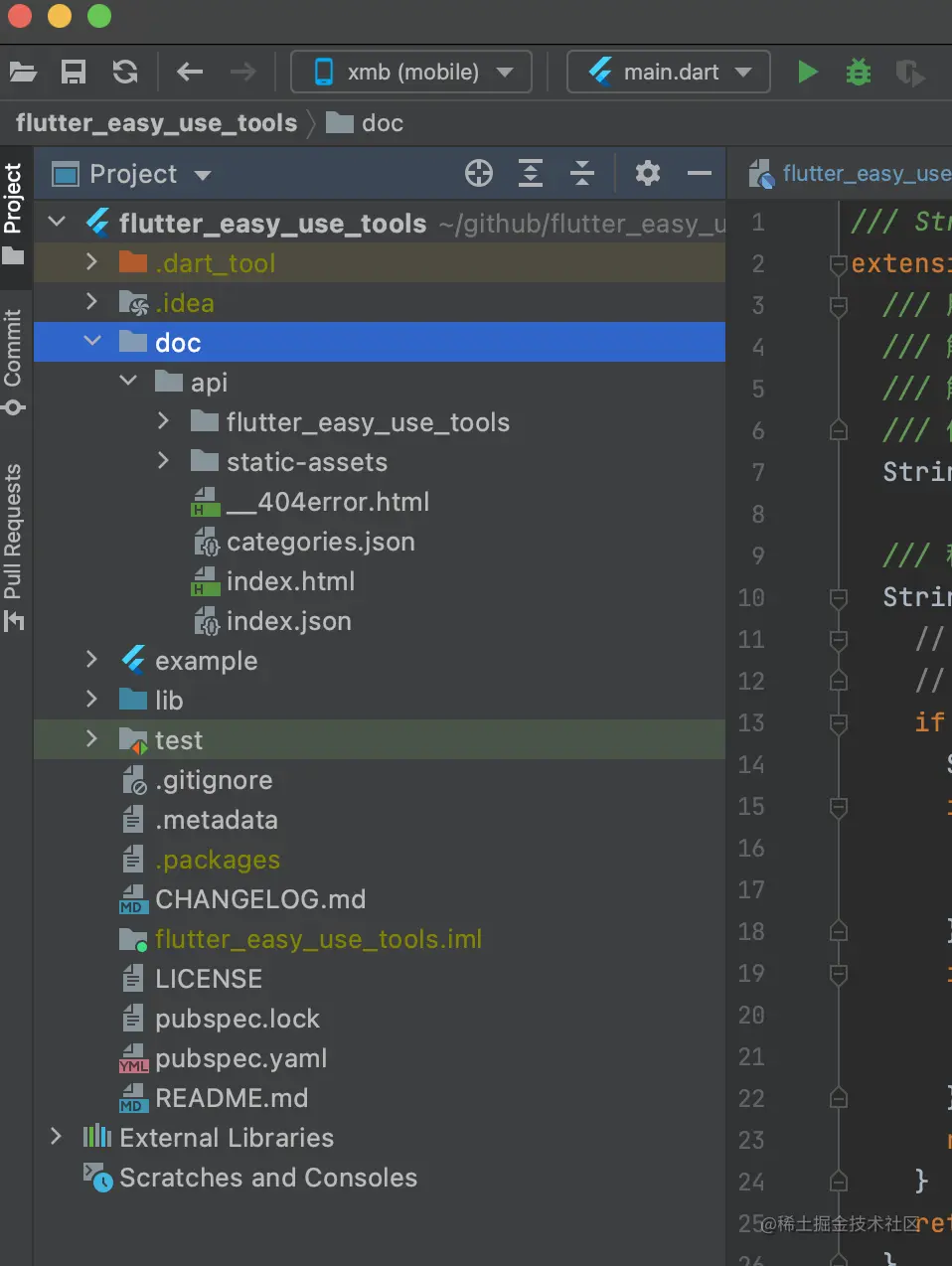Expand the flutter_easy_use_tools subfolder under api
The image size is (952, 1266).
coord(164,421)
